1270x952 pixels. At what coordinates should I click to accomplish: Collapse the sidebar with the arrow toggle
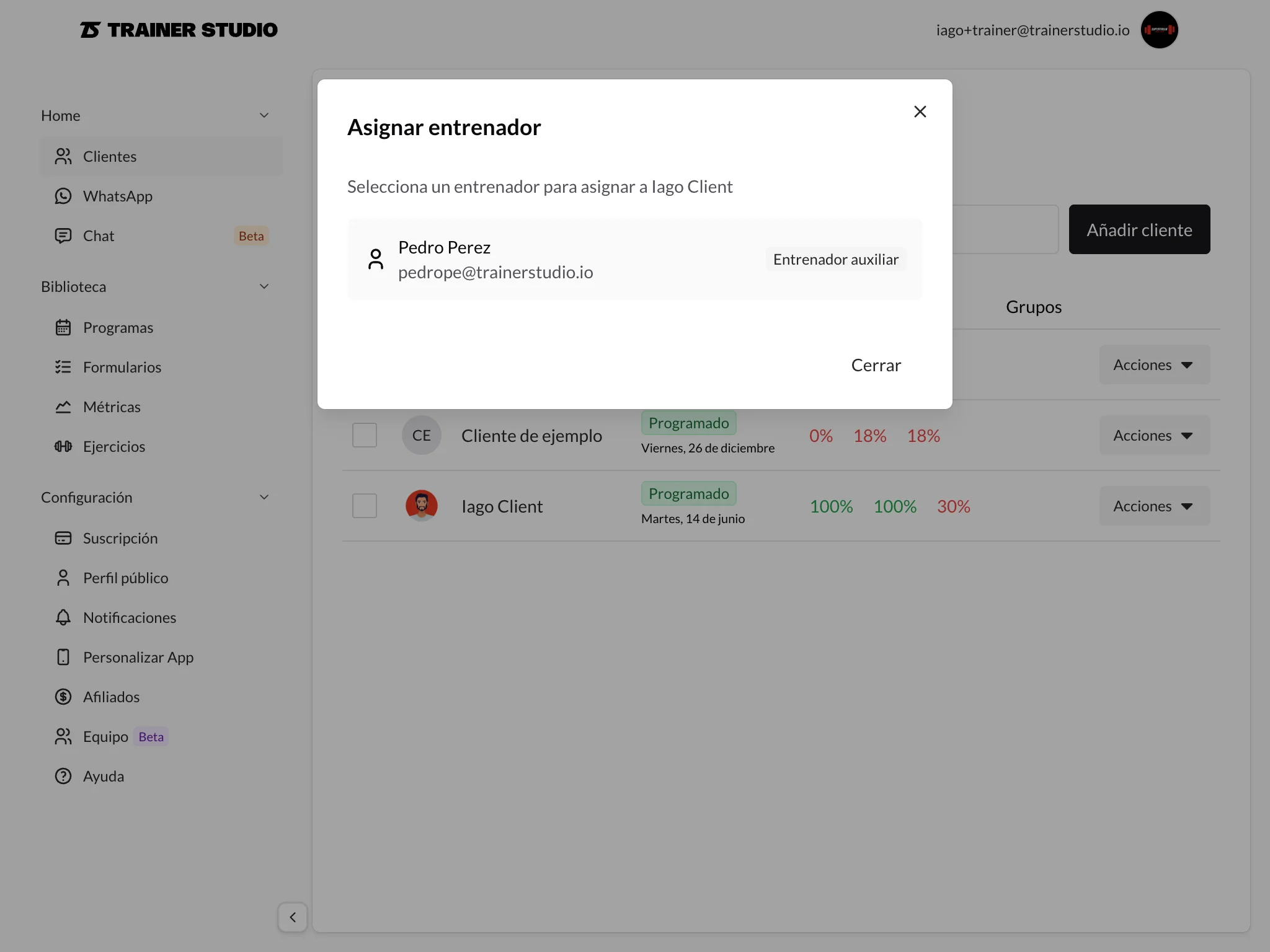293,917
